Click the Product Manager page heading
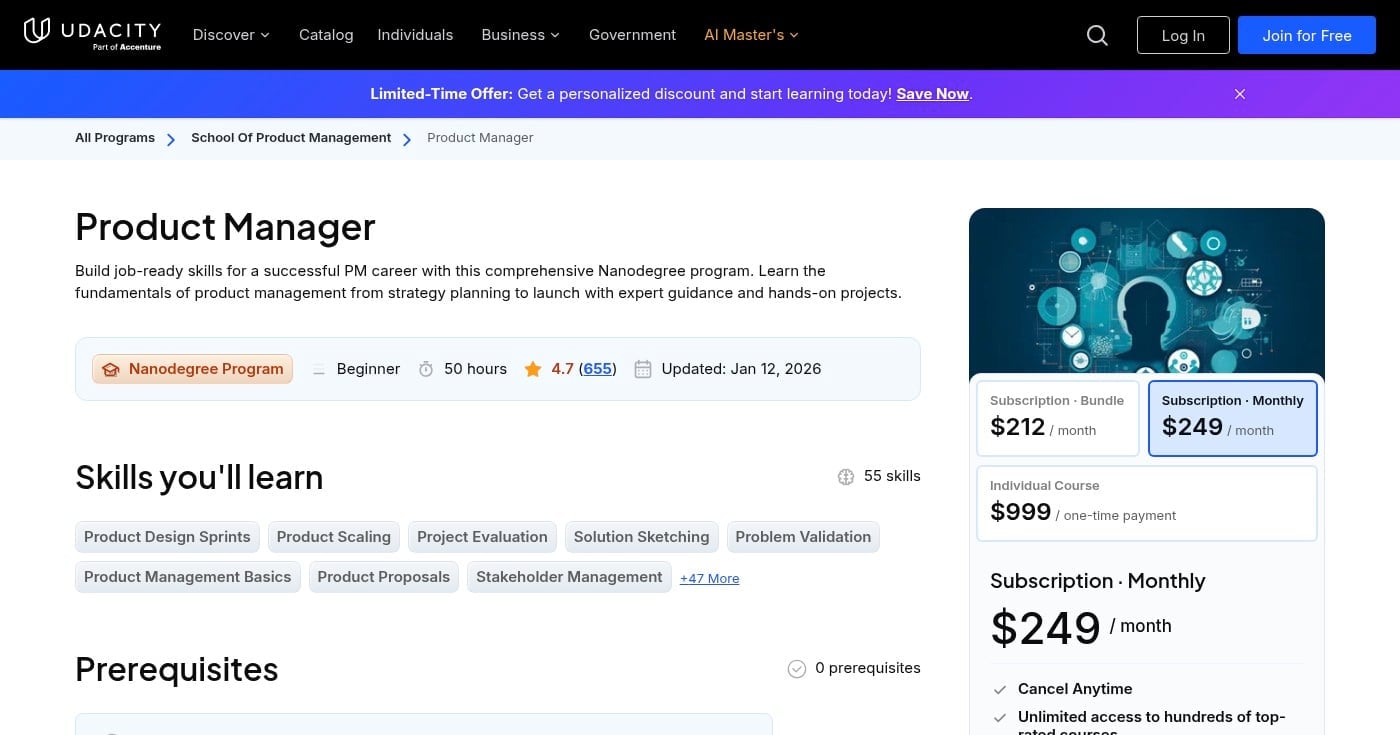Screen dimensions: 1400x735 pyautogui.click(x=225, y=227)
